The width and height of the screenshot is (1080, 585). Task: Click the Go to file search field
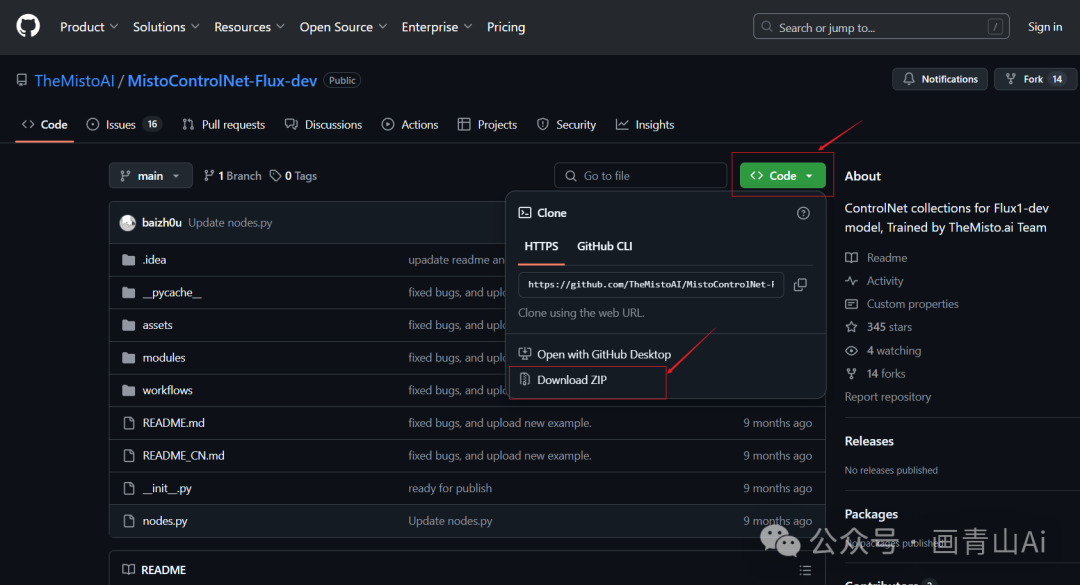(640, 176)
